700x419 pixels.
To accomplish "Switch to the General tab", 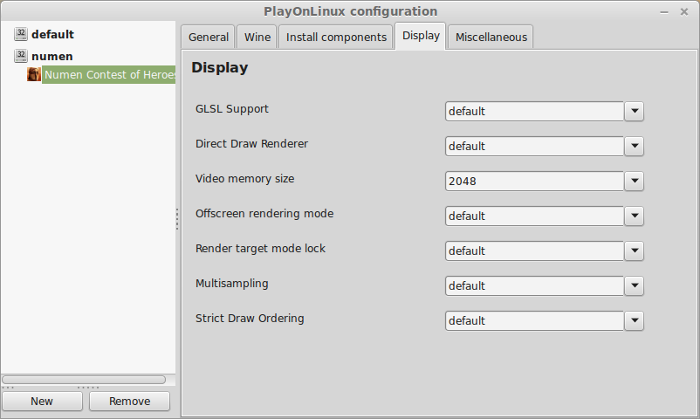I will click(208, 37).
